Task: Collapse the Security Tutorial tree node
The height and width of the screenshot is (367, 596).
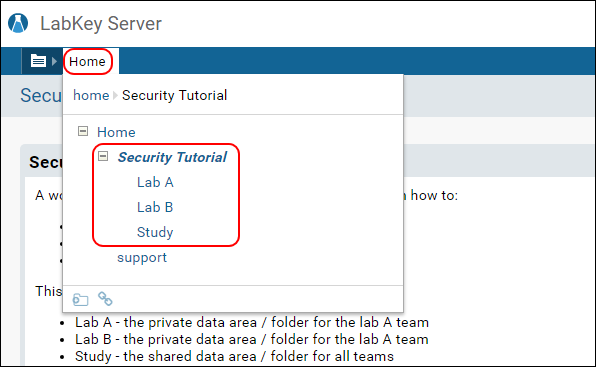Action: [103, 156]
